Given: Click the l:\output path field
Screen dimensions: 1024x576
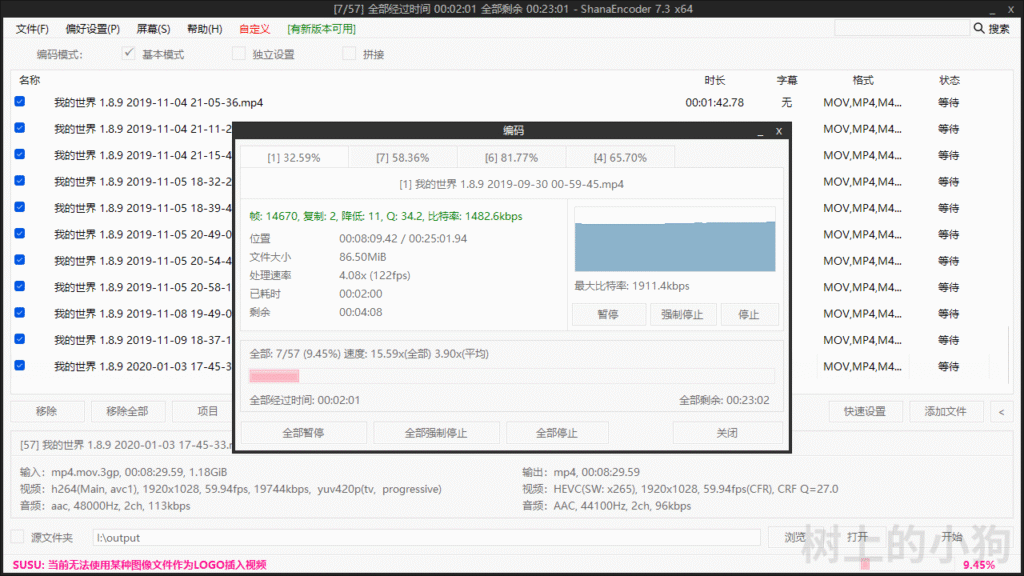Looking at the screenshot, I should pyautogui.click(x=430, y=538).
